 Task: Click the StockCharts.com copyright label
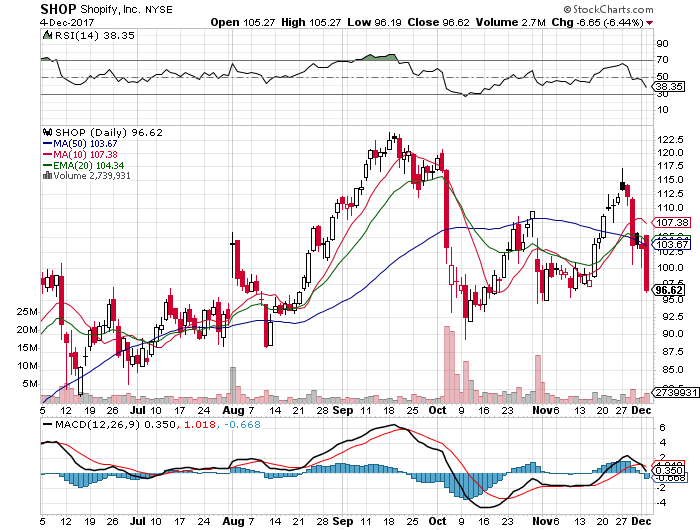click(608, 9)
